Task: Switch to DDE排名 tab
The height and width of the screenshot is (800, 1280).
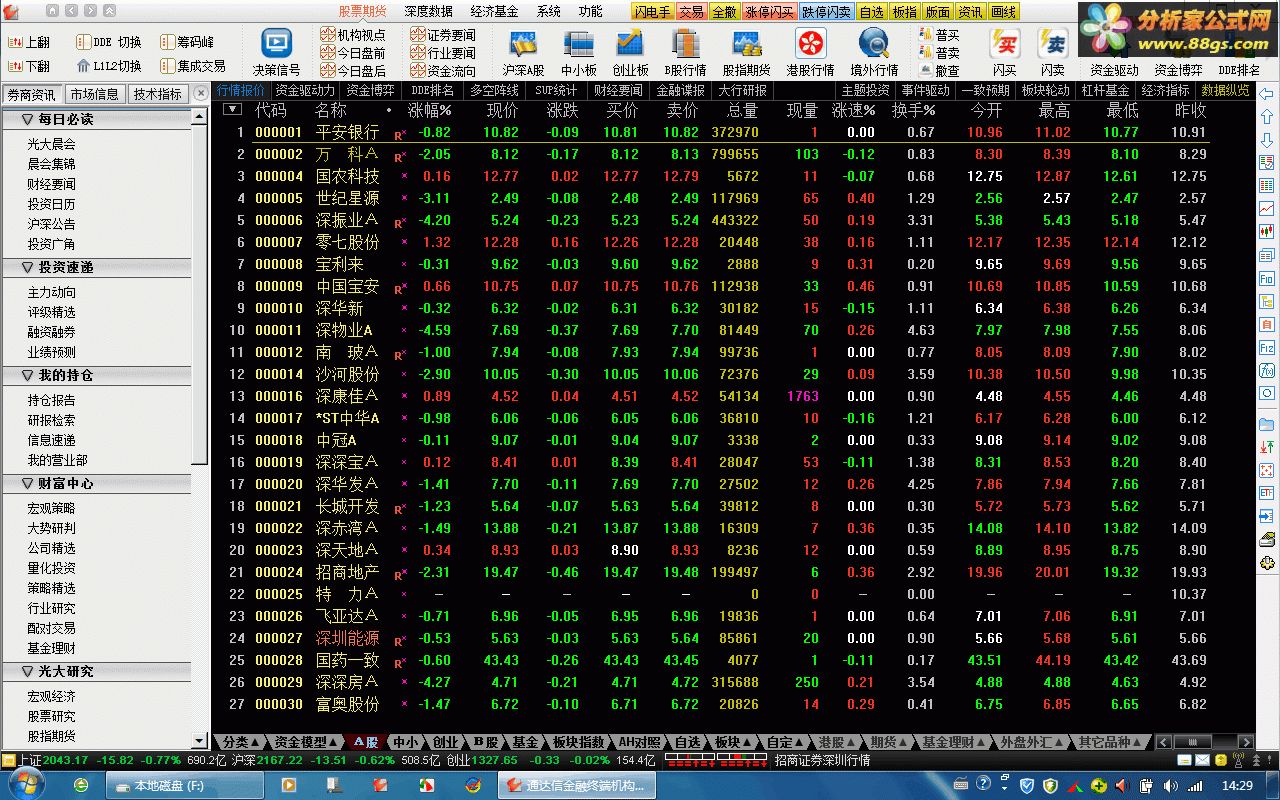Action: (x=431, y=90)
